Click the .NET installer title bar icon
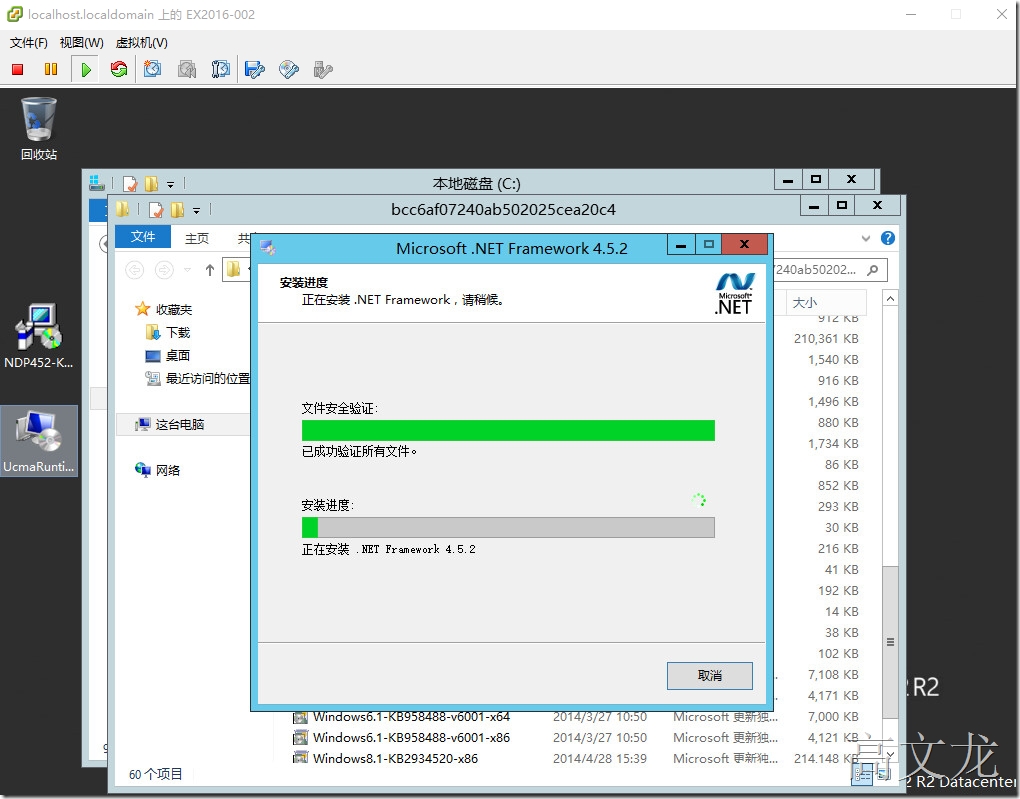 point(267,247)
